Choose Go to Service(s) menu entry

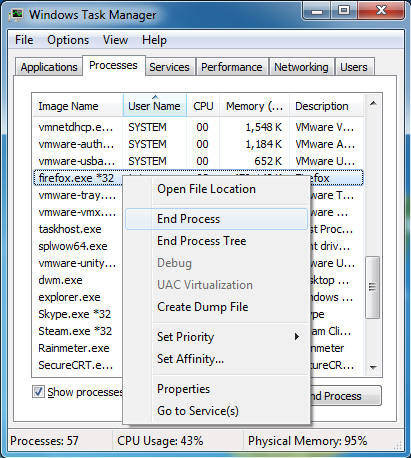216,411
